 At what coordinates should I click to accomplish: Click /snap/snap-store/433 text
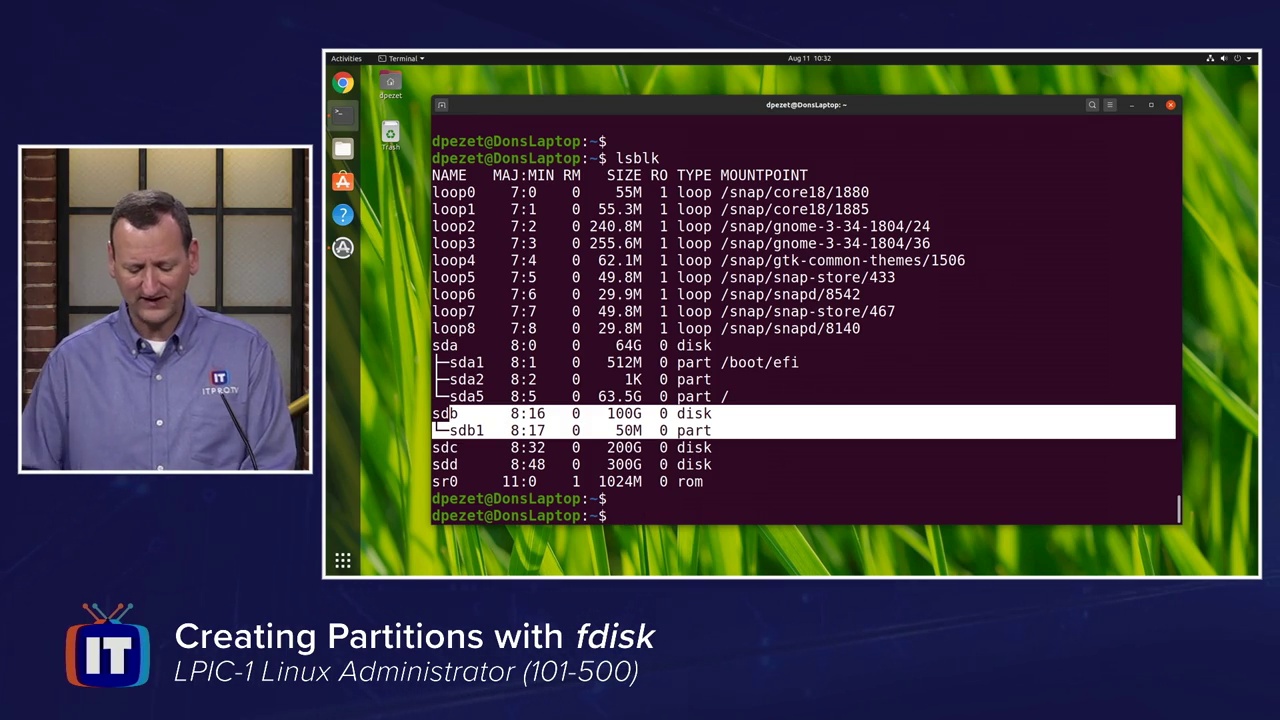click(808, 277)
